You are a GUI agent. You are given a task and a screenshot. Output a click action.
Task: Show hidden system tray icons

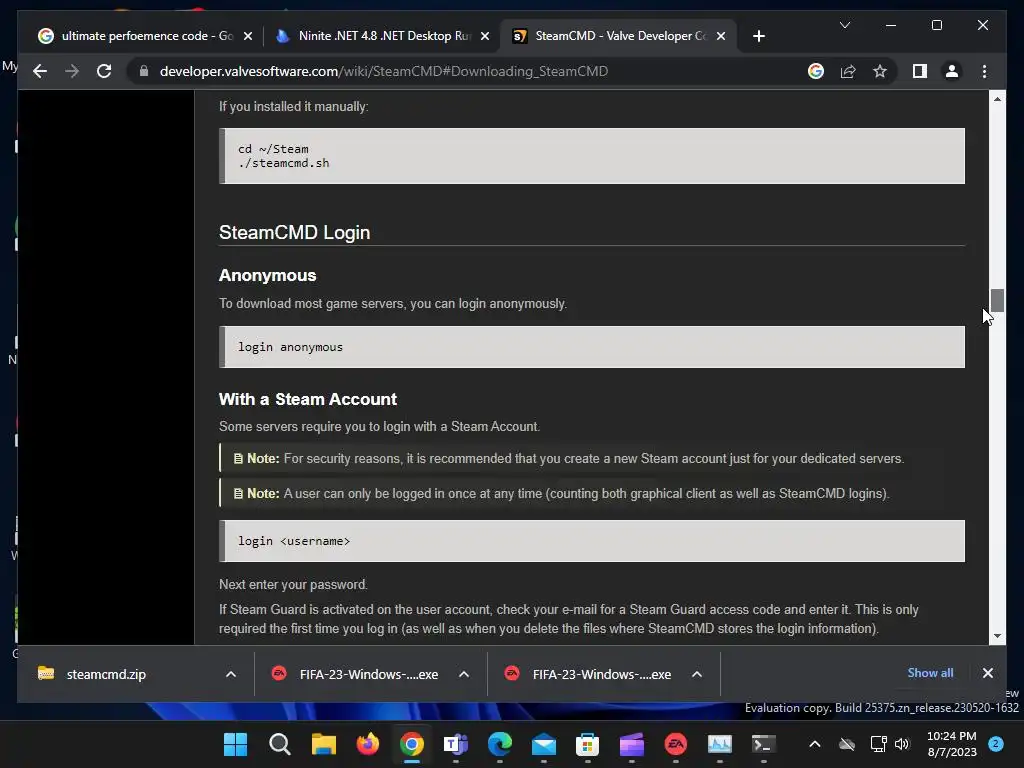(814, 744)
